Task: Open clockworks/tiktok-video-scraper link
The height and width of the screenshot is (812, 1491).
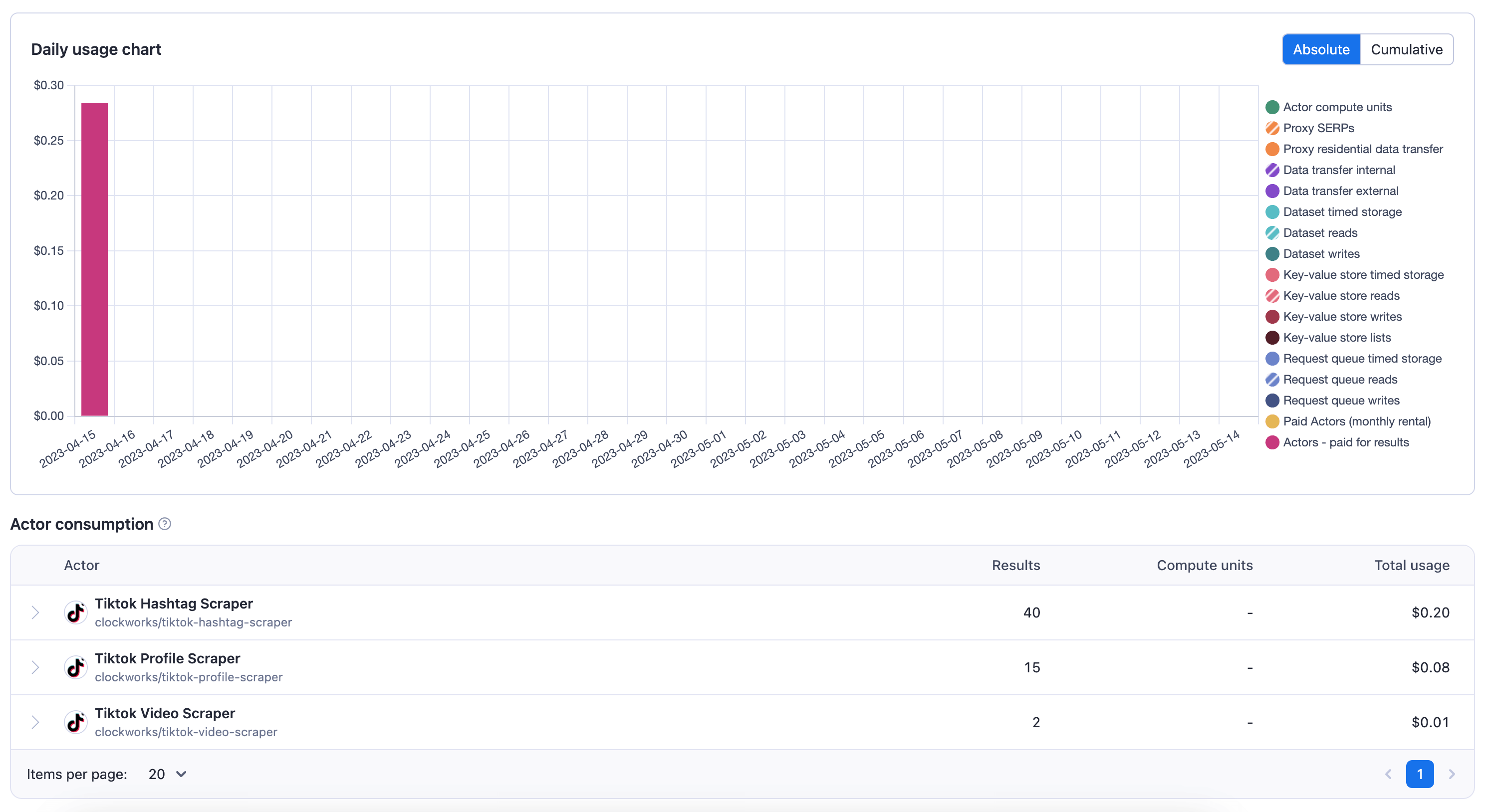Action: [x=186, y=732]
